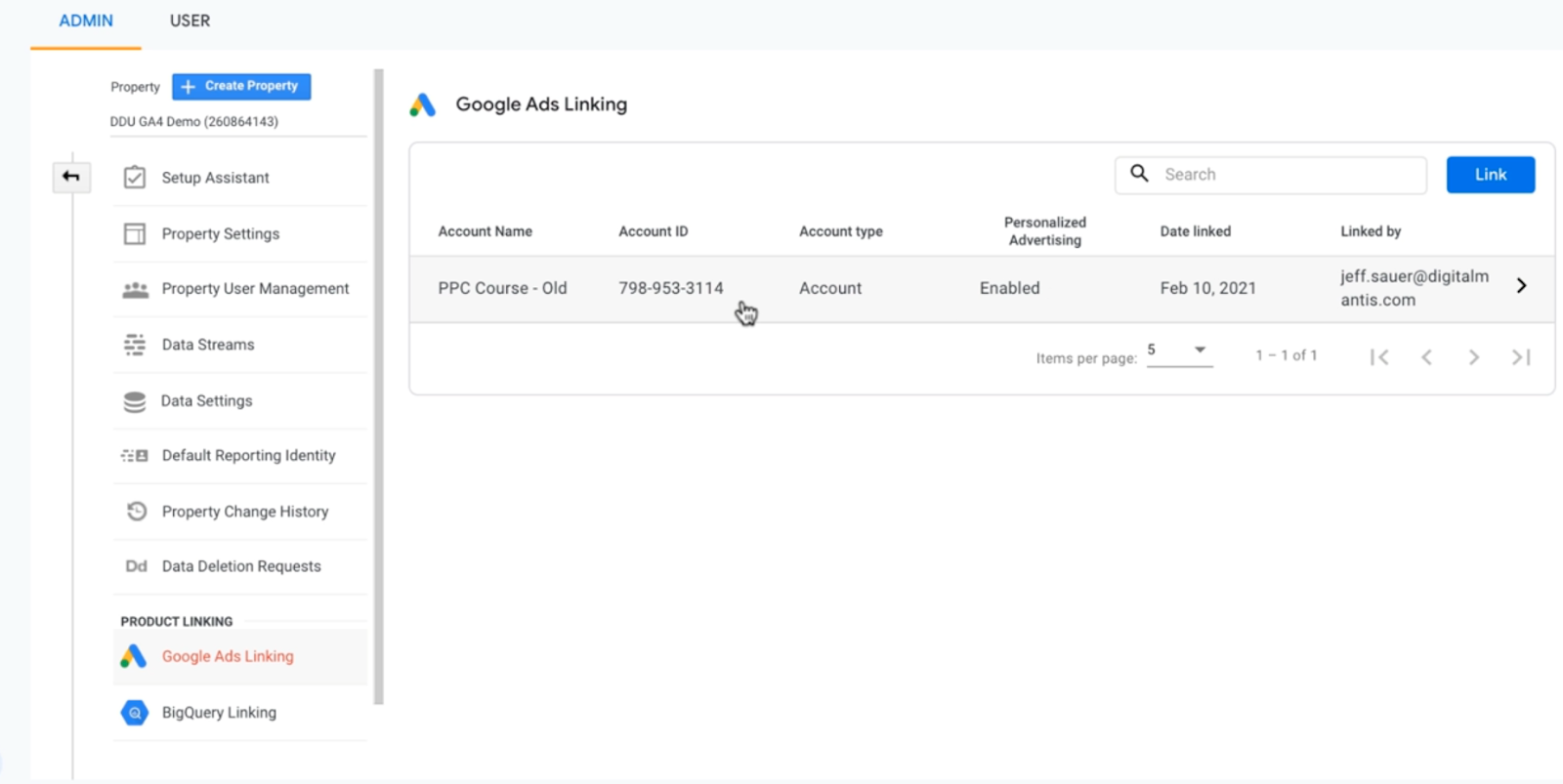Click the Google Ads Linking page title

541,104
